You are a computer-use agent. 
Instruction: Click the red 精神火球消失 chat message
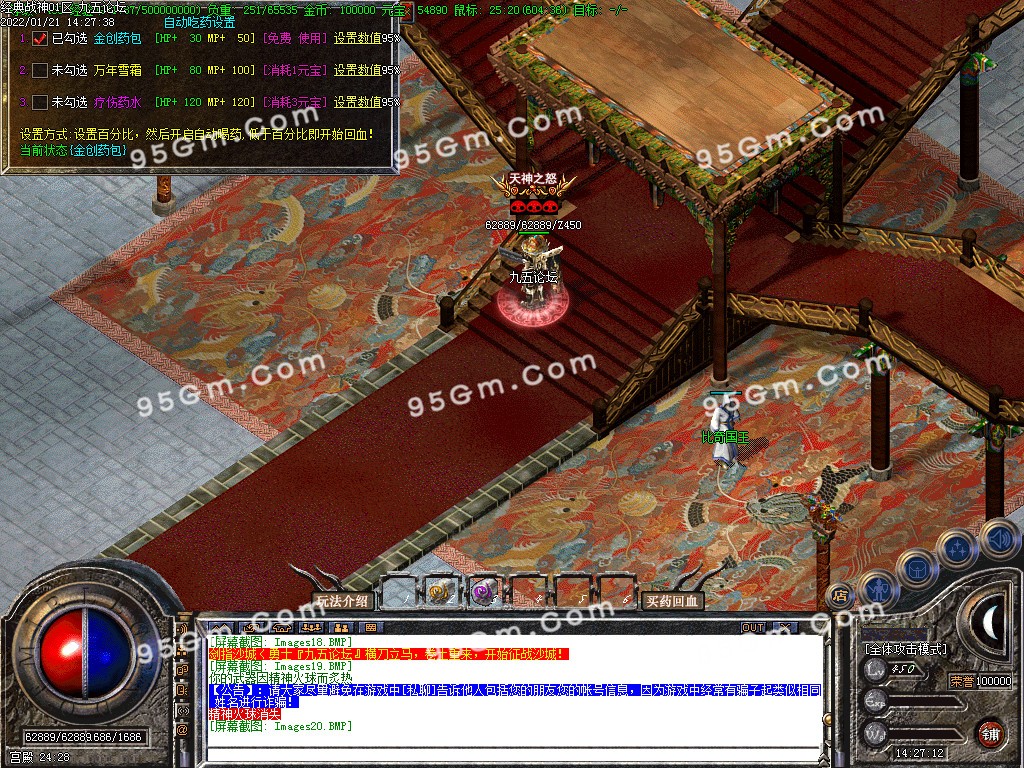tap(245, 714)
